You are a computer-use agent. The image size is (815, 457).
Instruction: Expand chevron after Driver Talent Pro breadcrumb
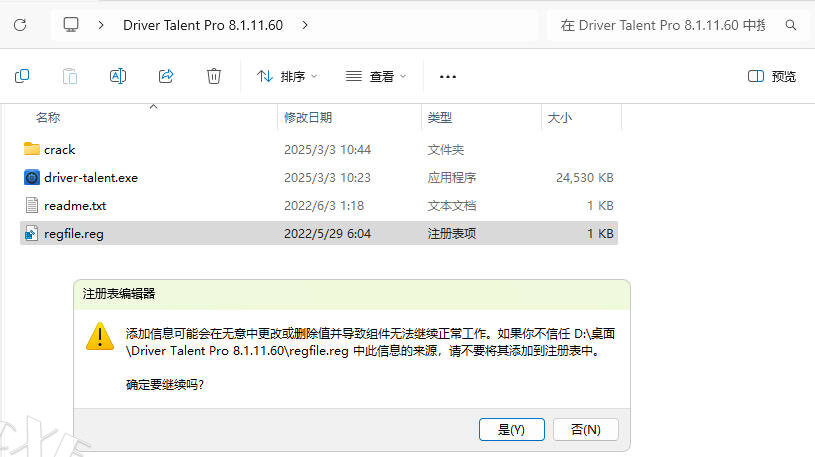pyautogui.click(x=305, y=25)
